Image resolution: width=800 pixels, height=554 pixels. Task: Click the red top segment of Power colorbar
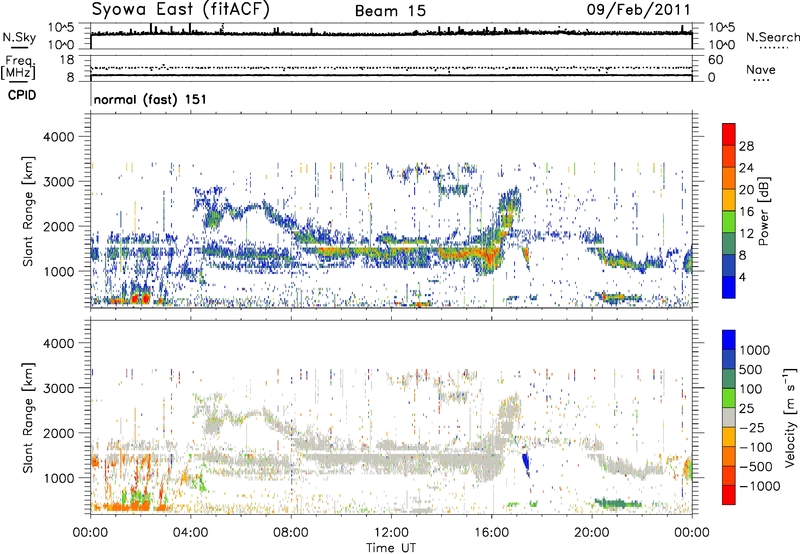(729, 134)
